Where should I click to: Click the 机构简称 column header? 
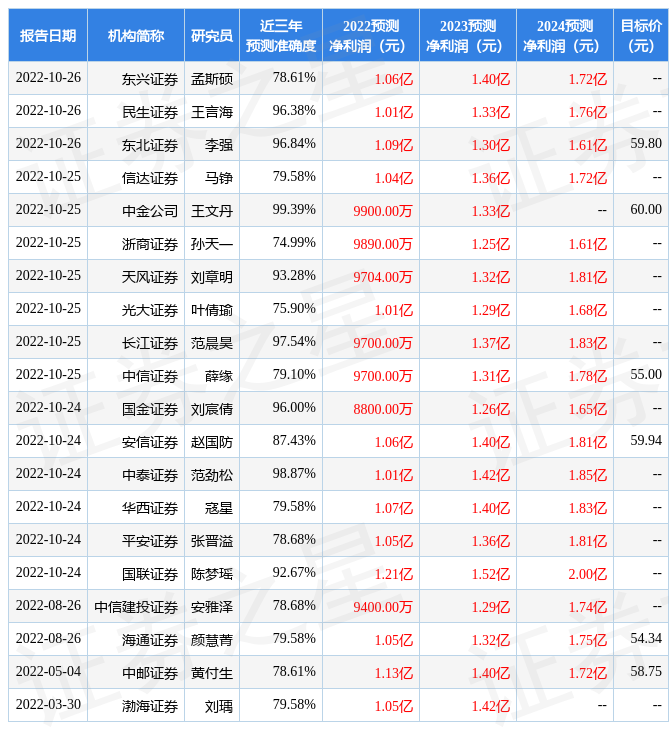tap(136, 35)
